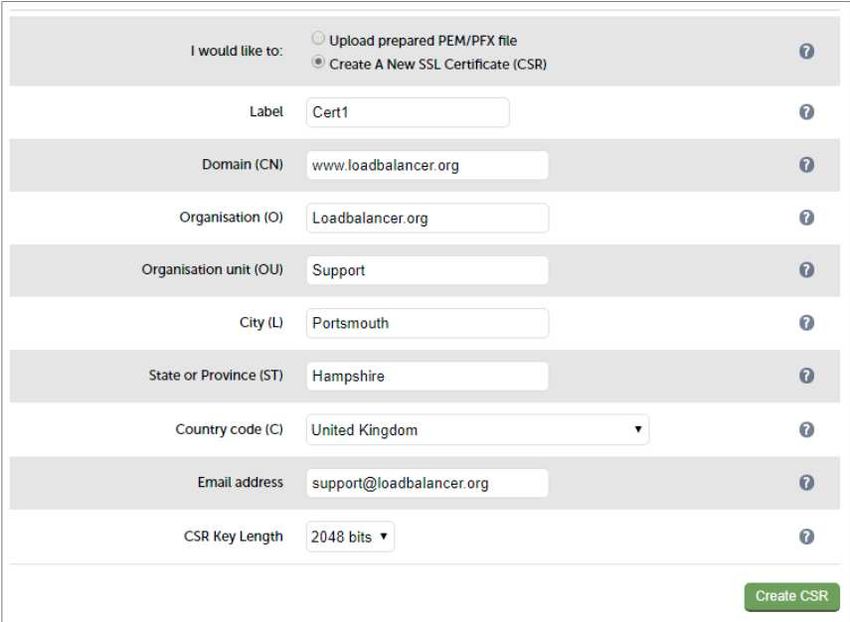Open help icon next to Organisation (O)
The height and width of the screenshot is (622, 850).
tap(806, 217)
